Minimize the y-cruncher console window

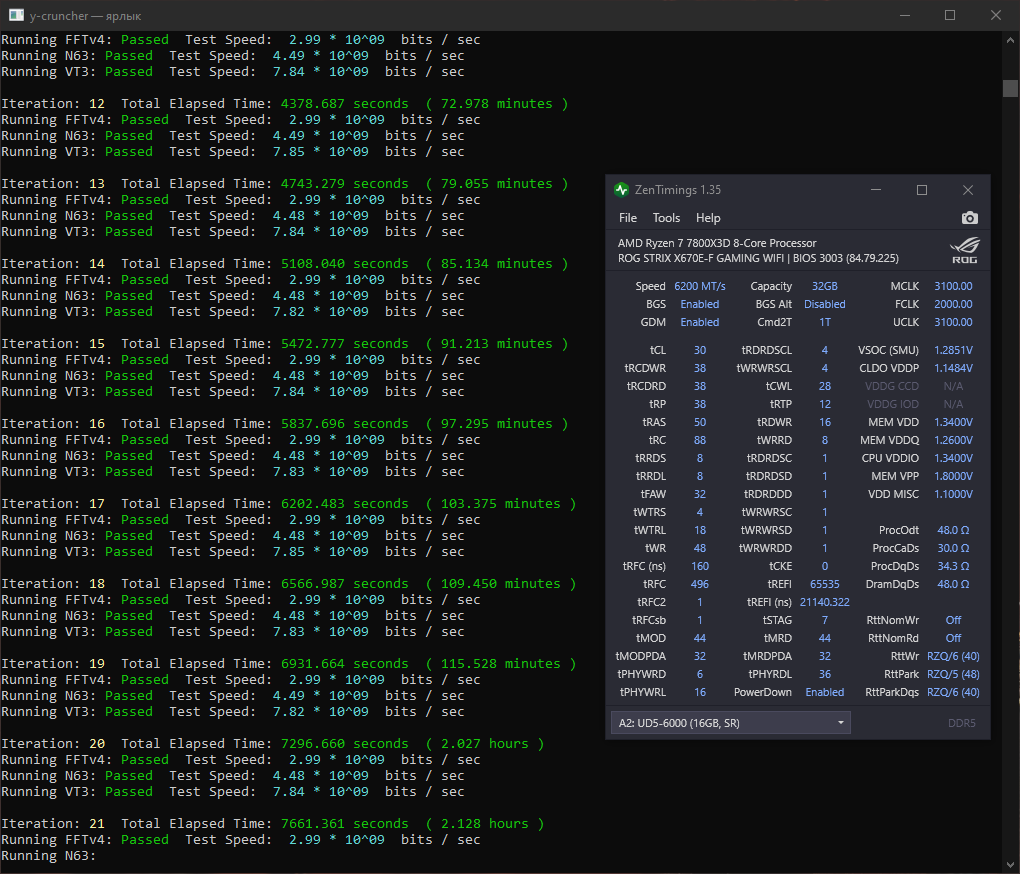click(904, 15)
